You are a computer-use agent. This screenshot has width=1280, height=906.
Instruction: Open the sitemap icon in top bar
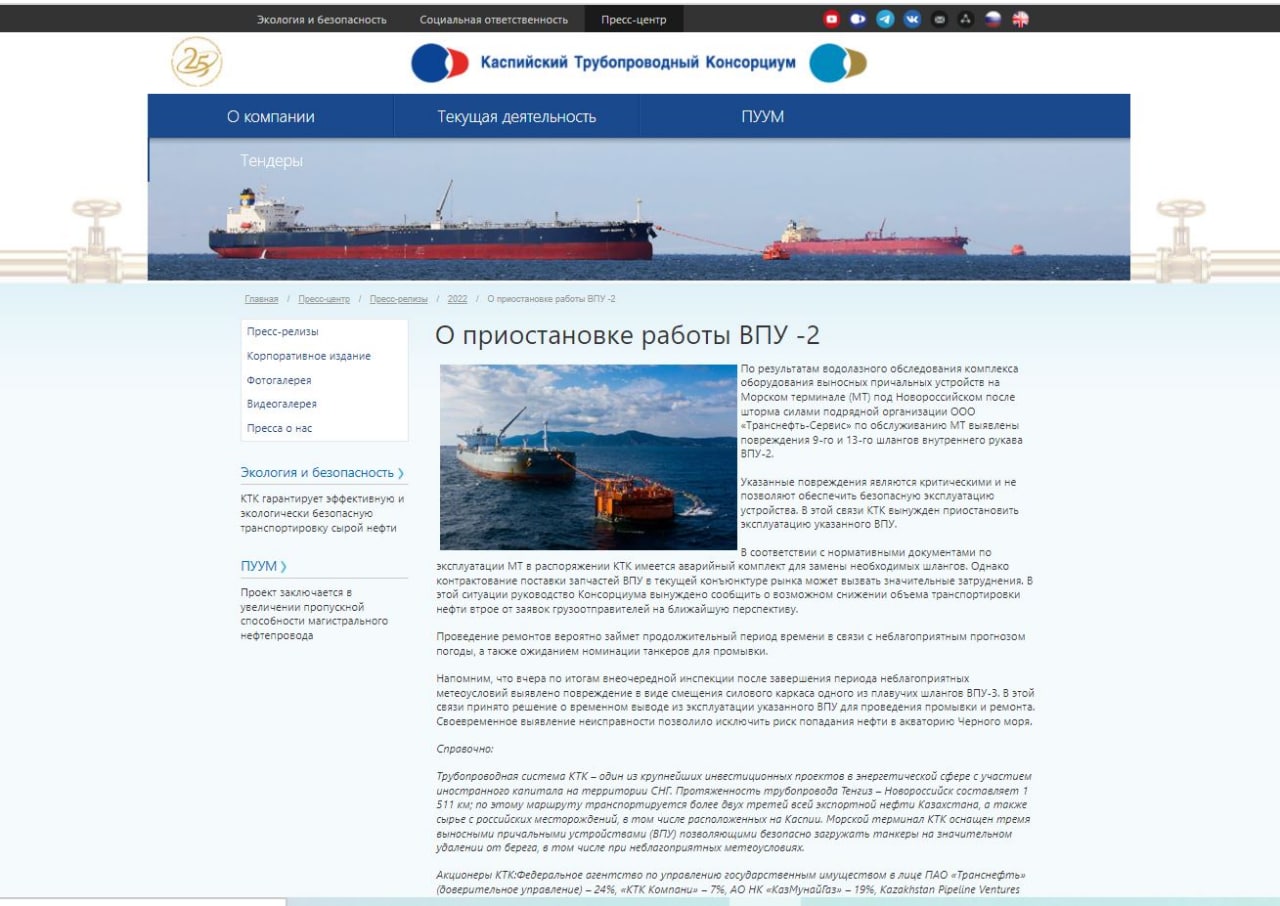(966, 19)
